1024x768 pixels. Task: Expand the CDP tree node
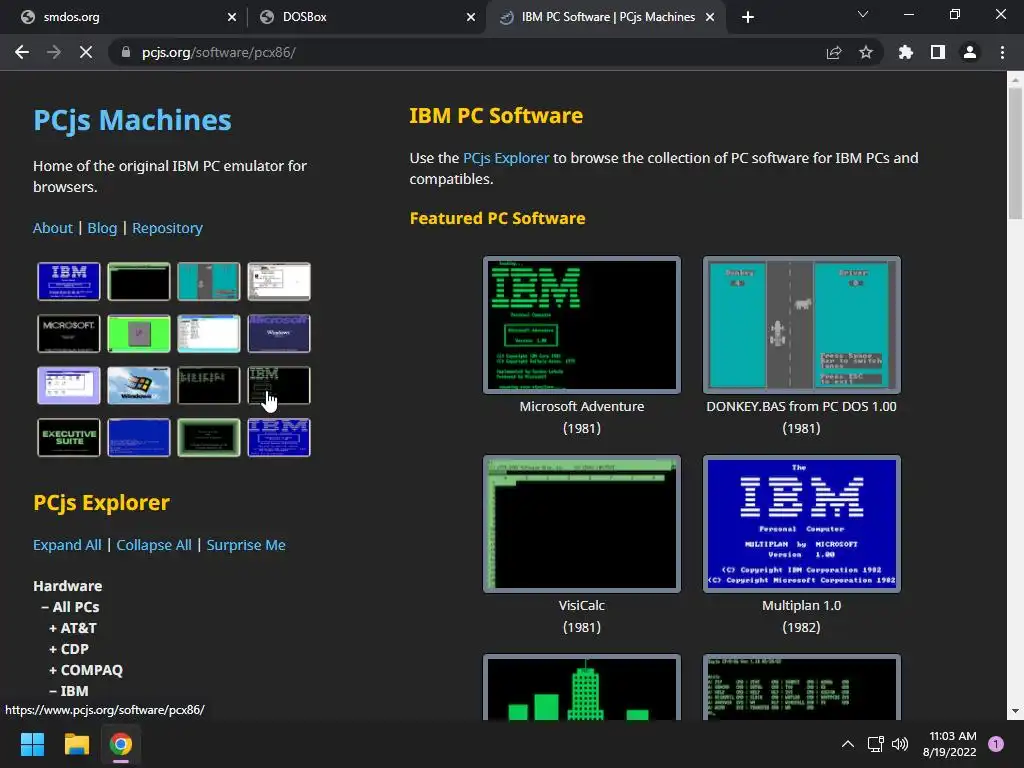(x=69, y=648)
